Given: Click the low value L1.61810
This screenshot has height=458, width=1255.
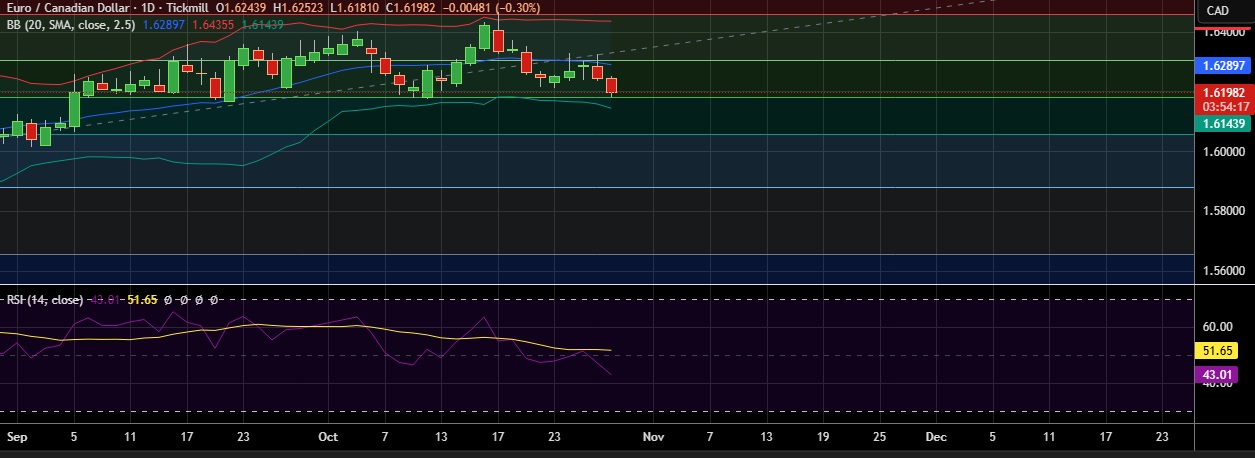Looking at the screenshot, I should tap(353, 8).
